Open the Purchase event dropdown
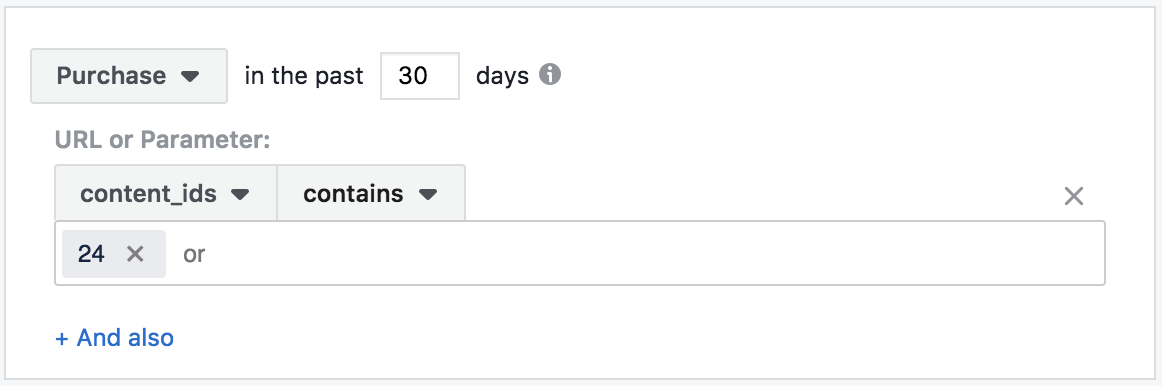This screenshot has width=1162, height=386. pos(129,76)
